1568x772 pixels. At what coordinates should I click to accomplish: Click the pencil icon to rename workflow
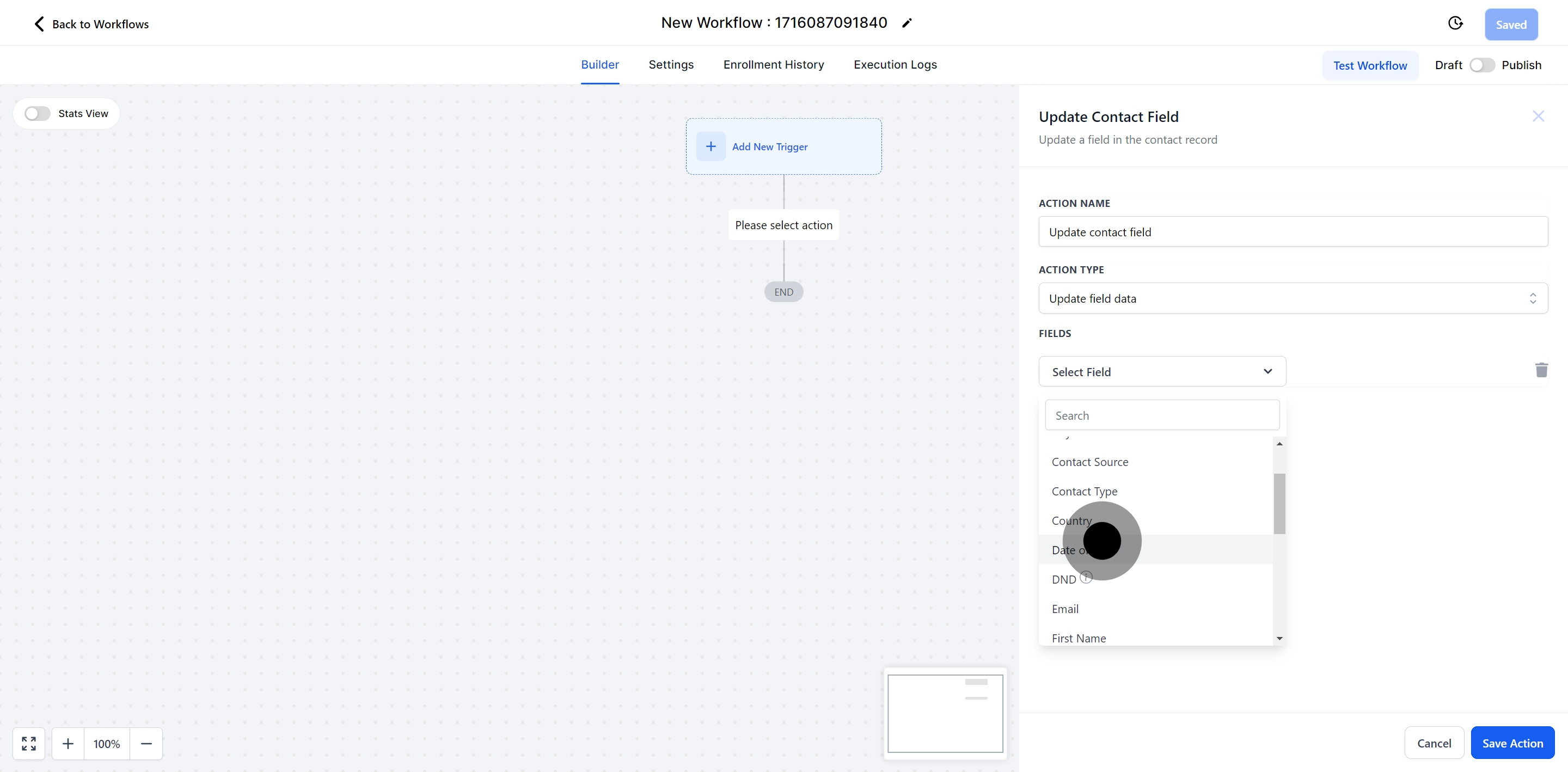tap(907, 23)
